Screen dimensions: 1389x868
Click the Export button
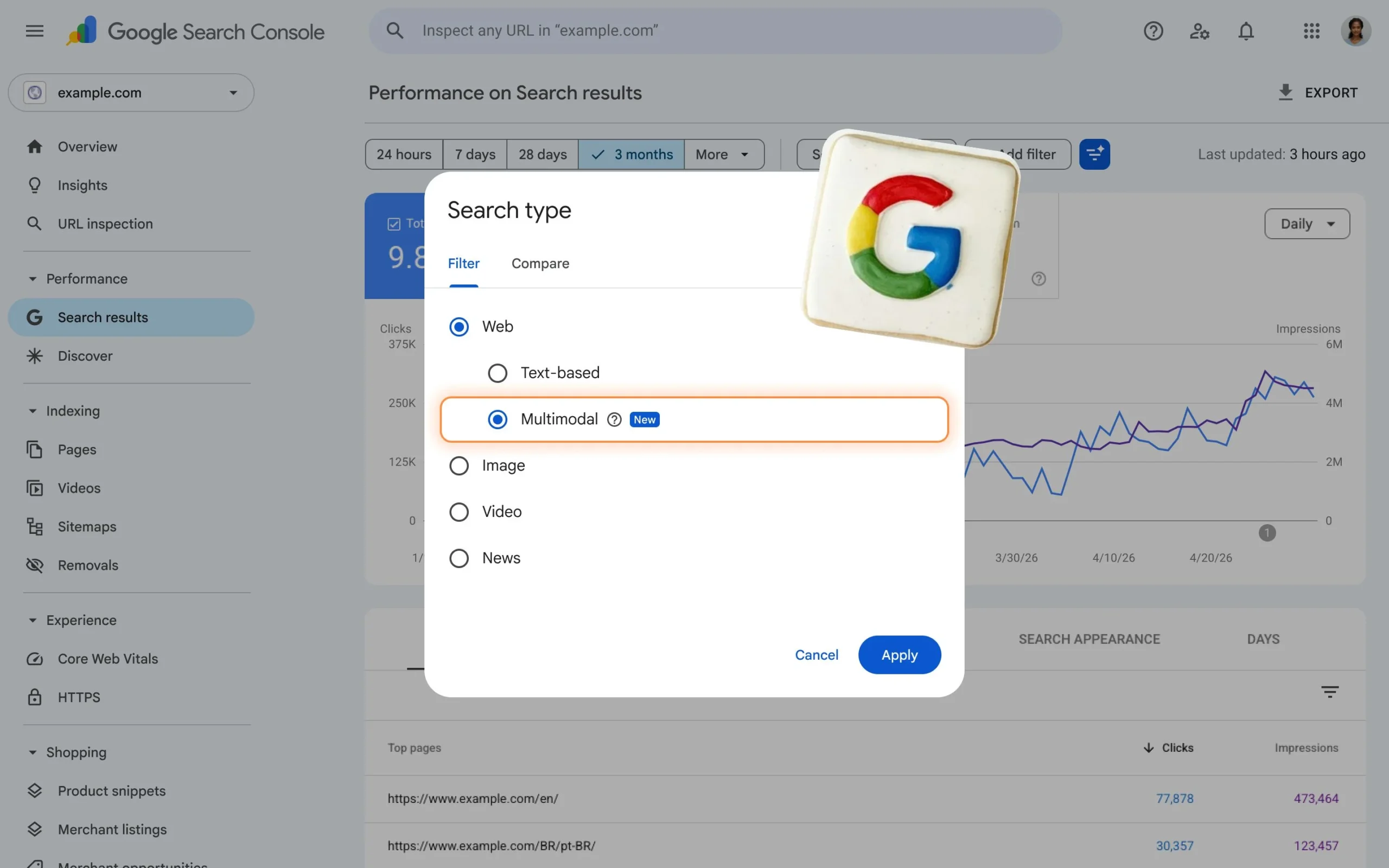pos(1318,92)
